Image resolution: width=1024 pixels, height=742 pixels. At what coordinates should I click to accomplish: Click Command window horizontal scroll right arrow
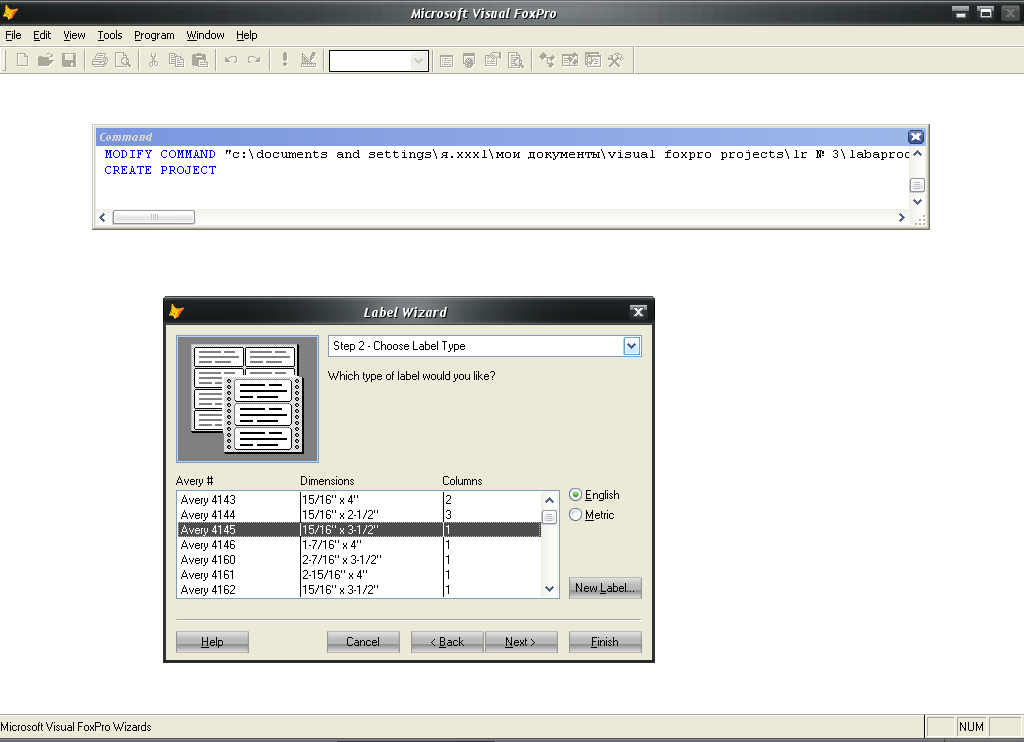tap(901, 217)
